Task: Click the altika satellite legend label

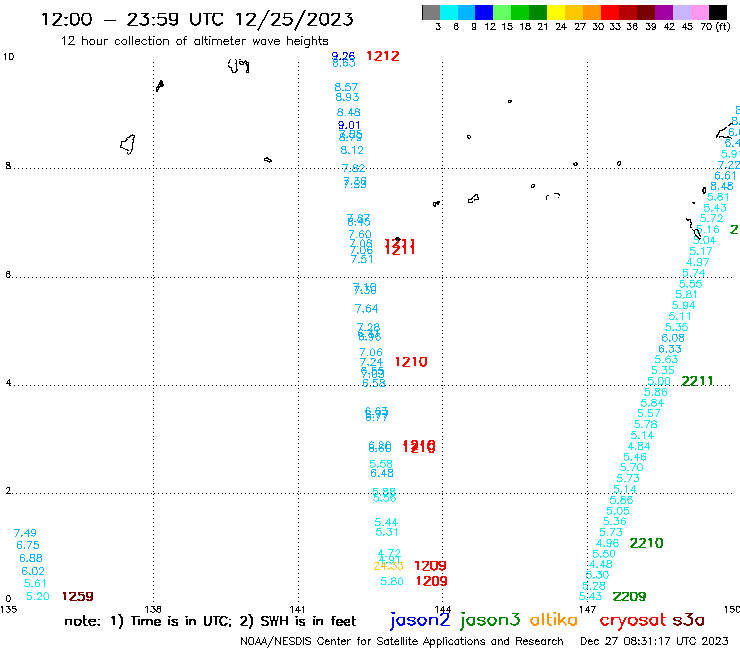Action: (554, 619)
